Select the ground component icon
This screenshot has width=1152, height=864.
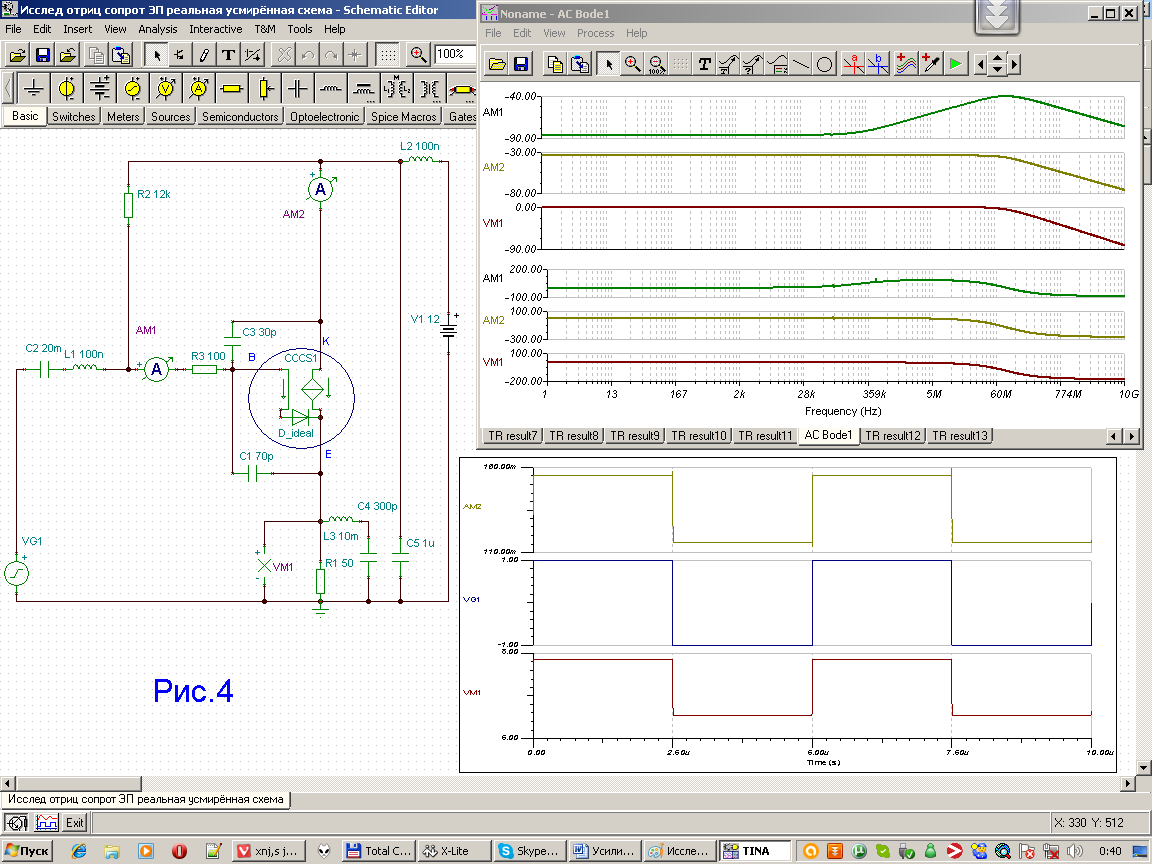pyautogui.click(x=33, y=89)
